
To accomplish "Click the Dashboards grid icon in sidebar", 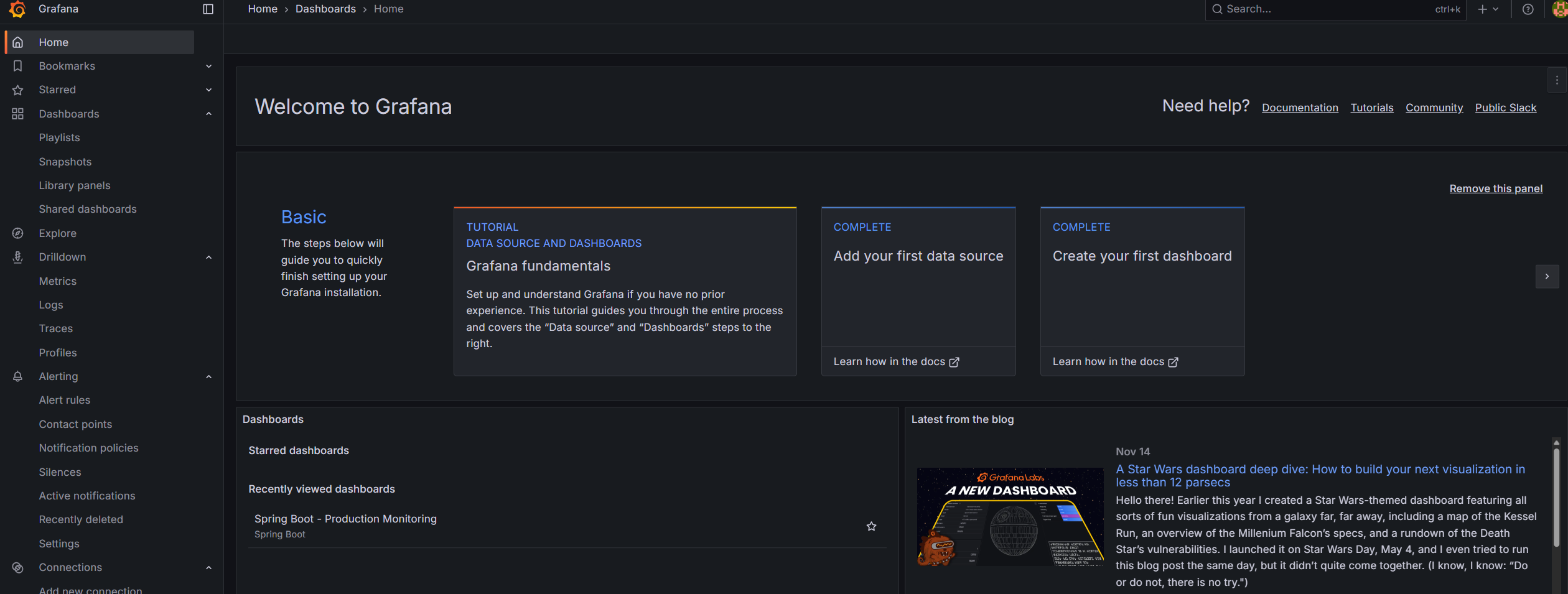I will point(18,114).
